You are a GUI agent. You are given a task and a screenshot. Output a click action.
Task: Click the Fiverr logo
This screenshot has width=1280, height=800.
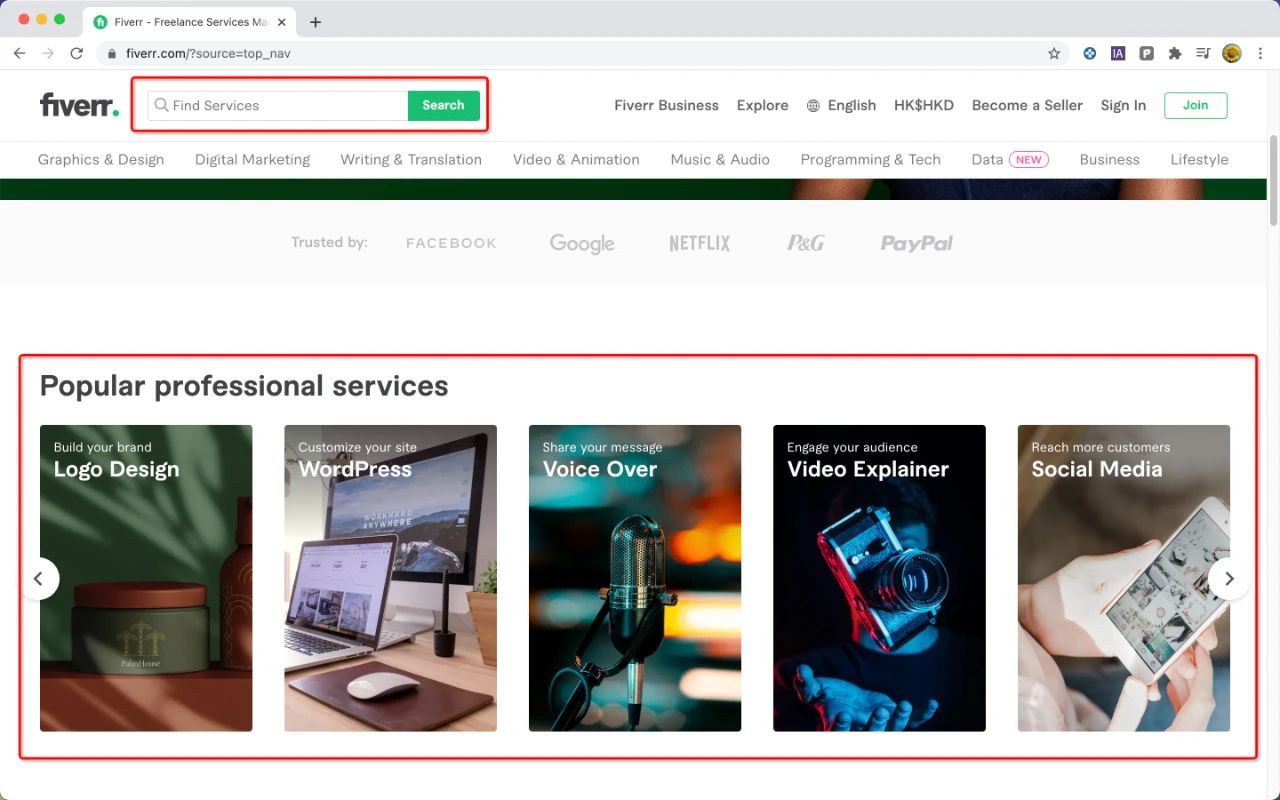pyautogui.click(x=79, y=105)
